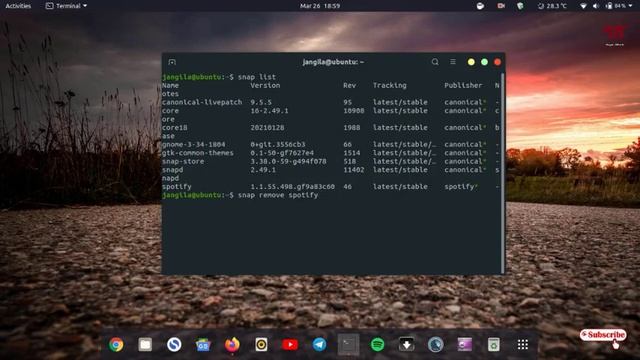Launch Firefox from the dock
The width and height of the screenshot is (640, 360).
[232, 344]
